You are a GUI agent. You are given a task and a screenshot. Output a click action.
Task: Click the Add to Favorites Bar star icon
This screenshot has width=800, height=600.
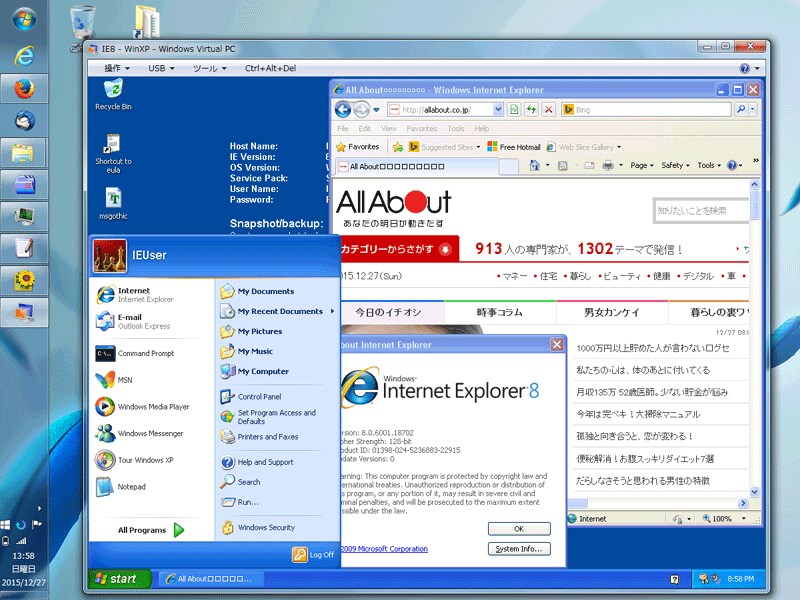(x=398, y=147)
